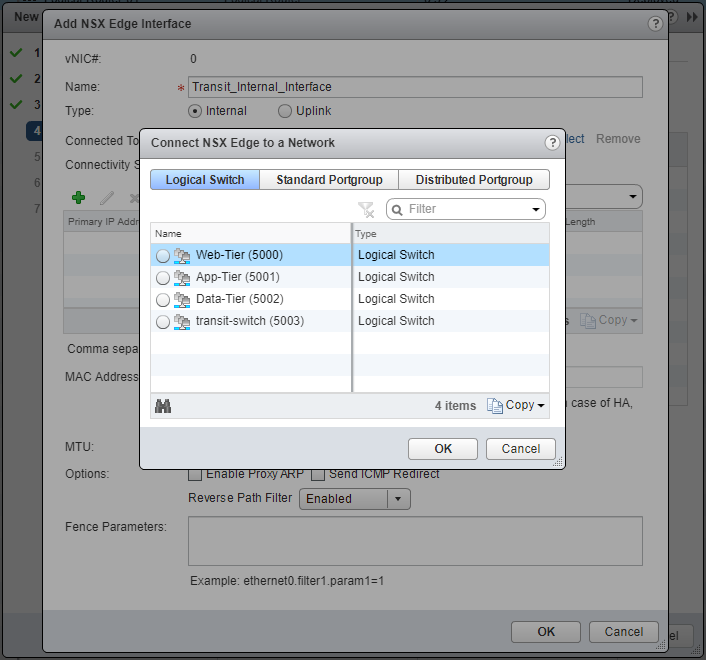Viewport: 706px width, 660px height.
Task: Open help for Add NSX Edge Interface
Action: coord(655,24)
